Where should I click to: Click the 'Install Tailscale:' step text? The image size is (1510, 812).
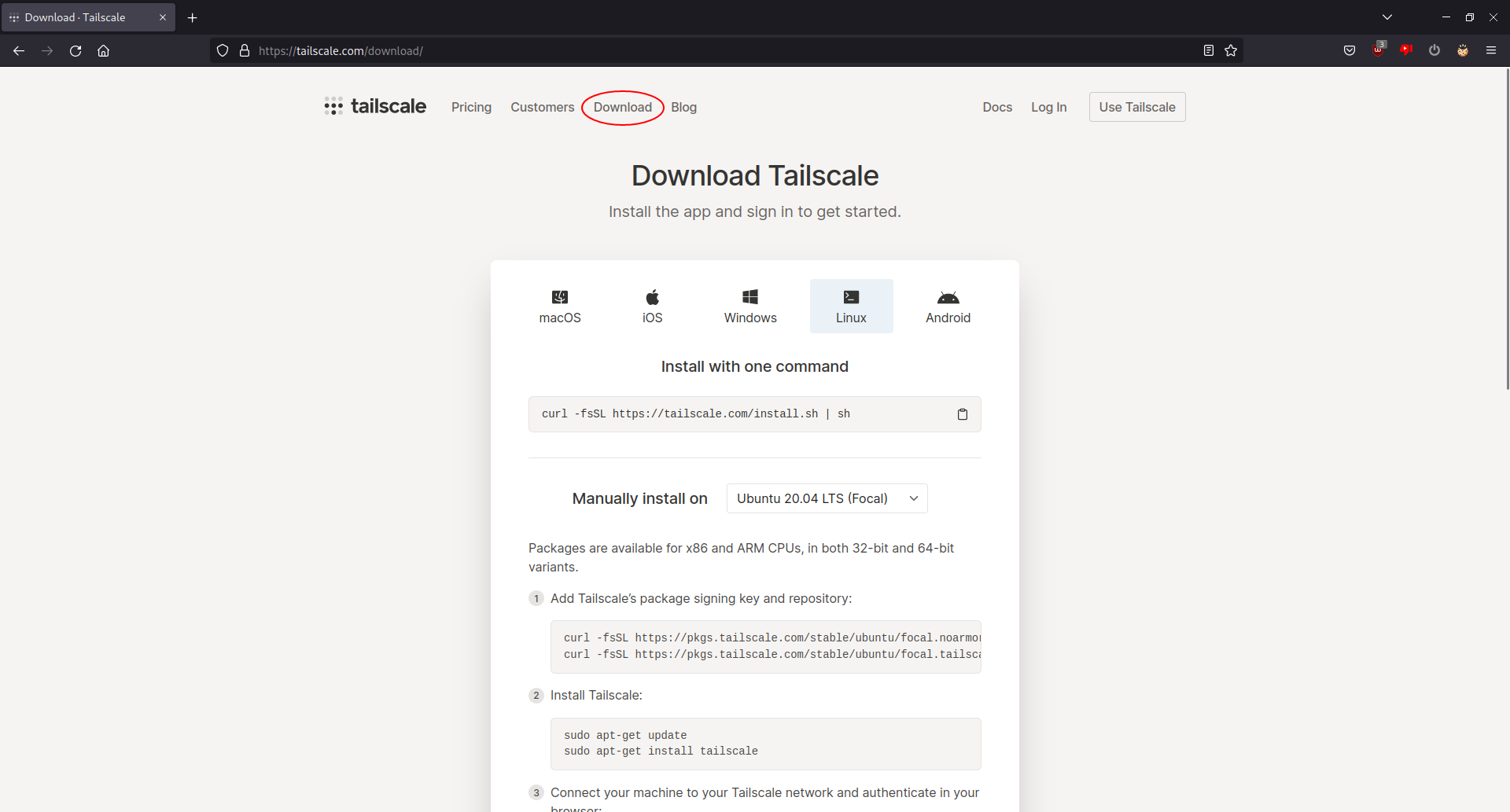click(596, 696)
